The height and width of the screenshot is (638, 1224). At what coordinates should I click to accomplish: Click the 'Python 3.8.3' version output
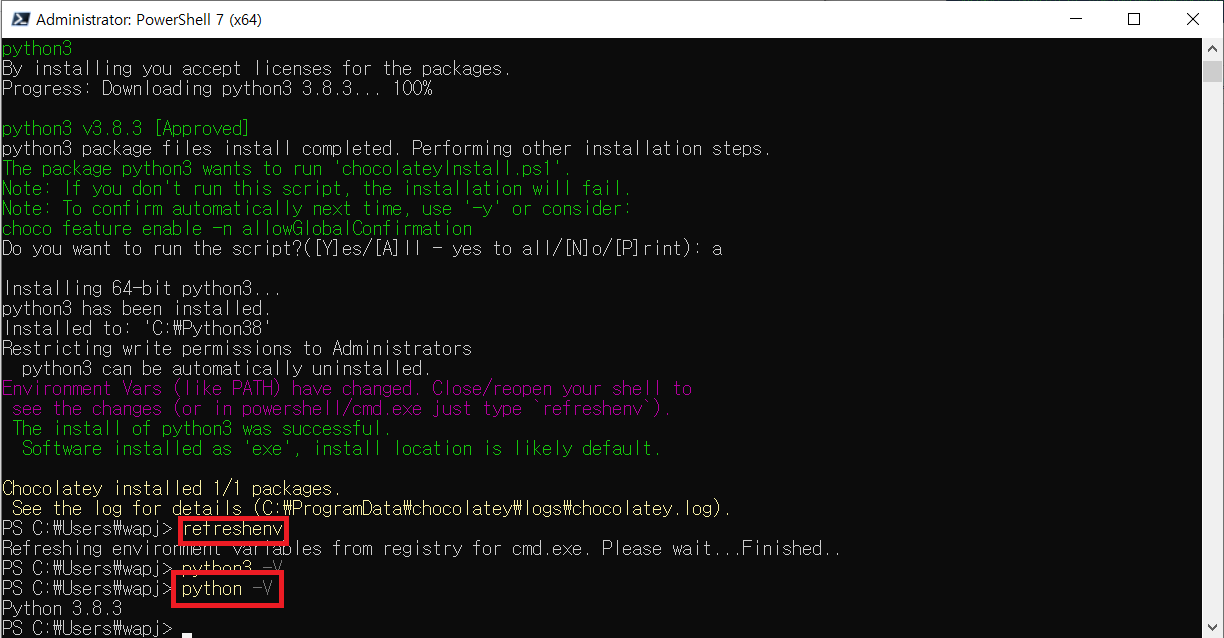(x=62, y=609)
